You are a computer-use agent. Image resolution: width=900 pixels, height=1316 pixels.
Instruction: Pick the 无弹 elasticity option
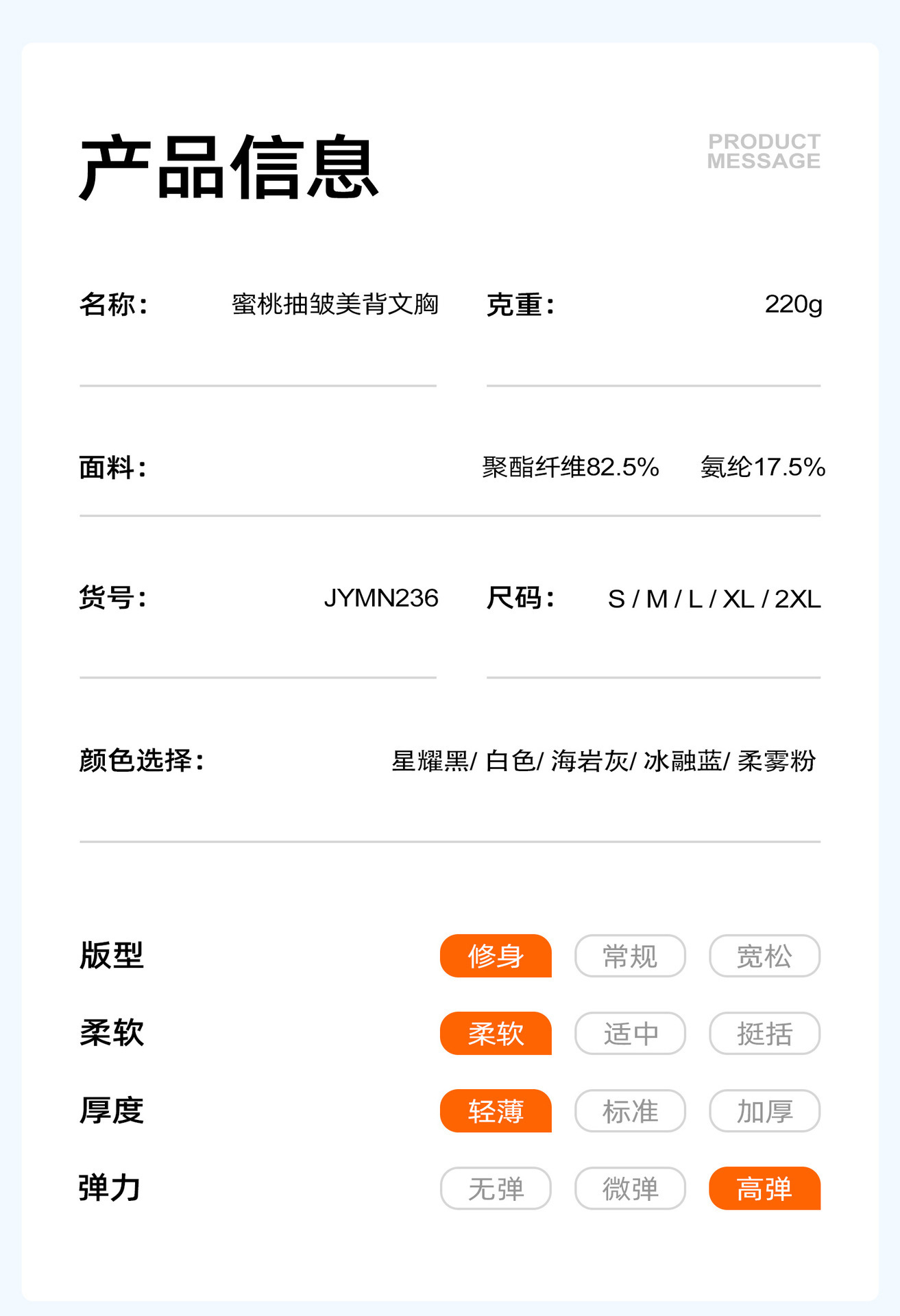[496, 1188]
